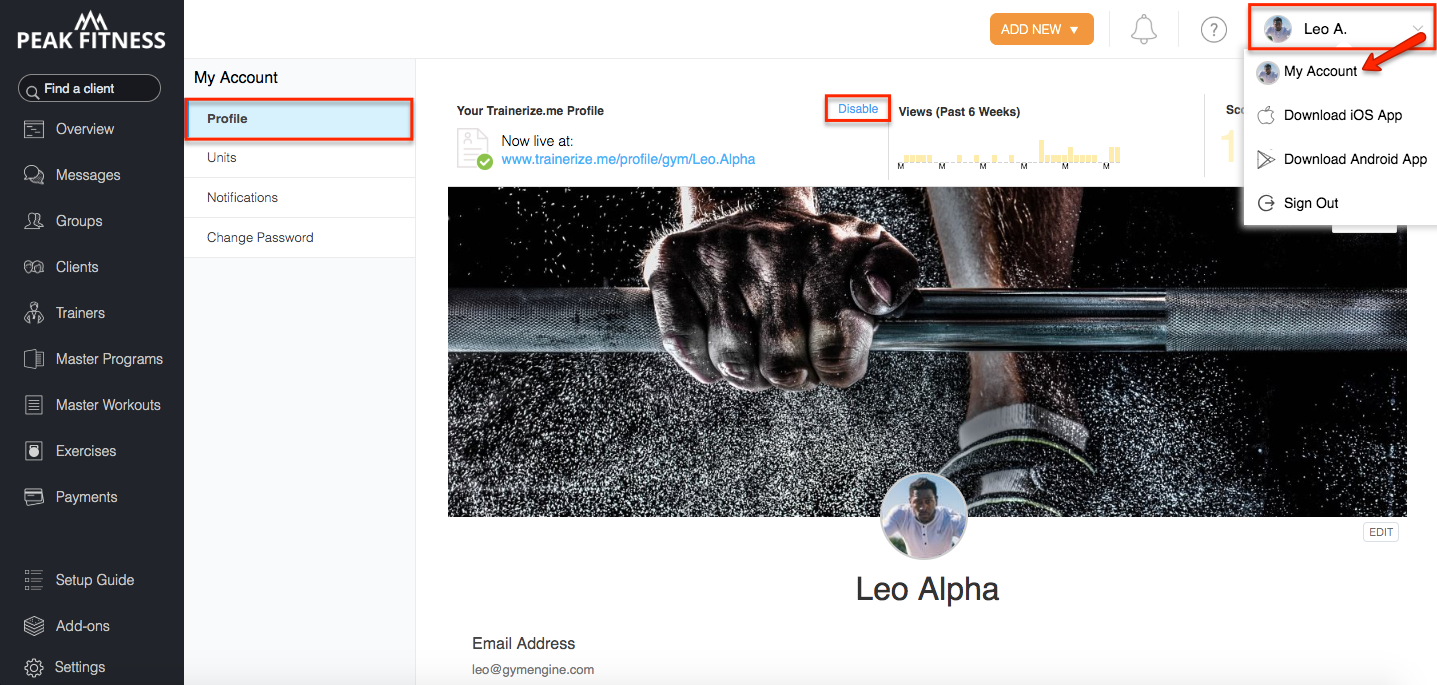Click the Peak Fitness logo

(x=91, y=30)
